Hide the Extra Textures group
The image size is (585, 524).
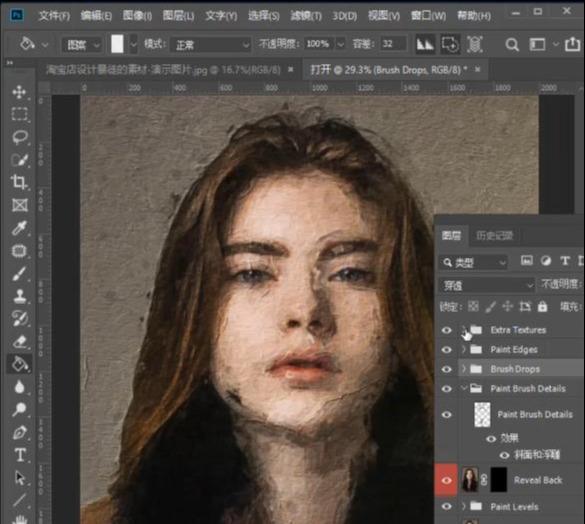(x=447, y=330)
